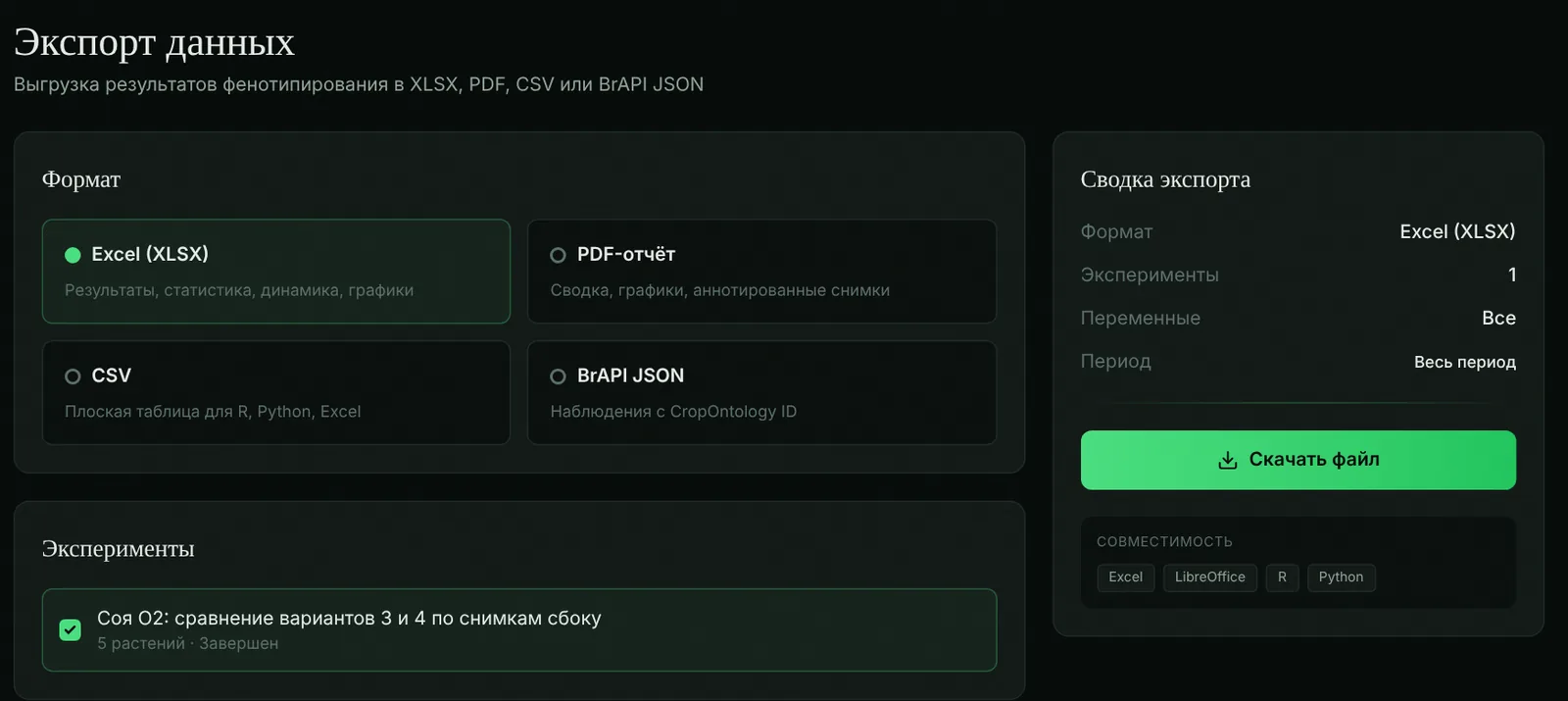Select the CSV format radio button

point(73,376)
